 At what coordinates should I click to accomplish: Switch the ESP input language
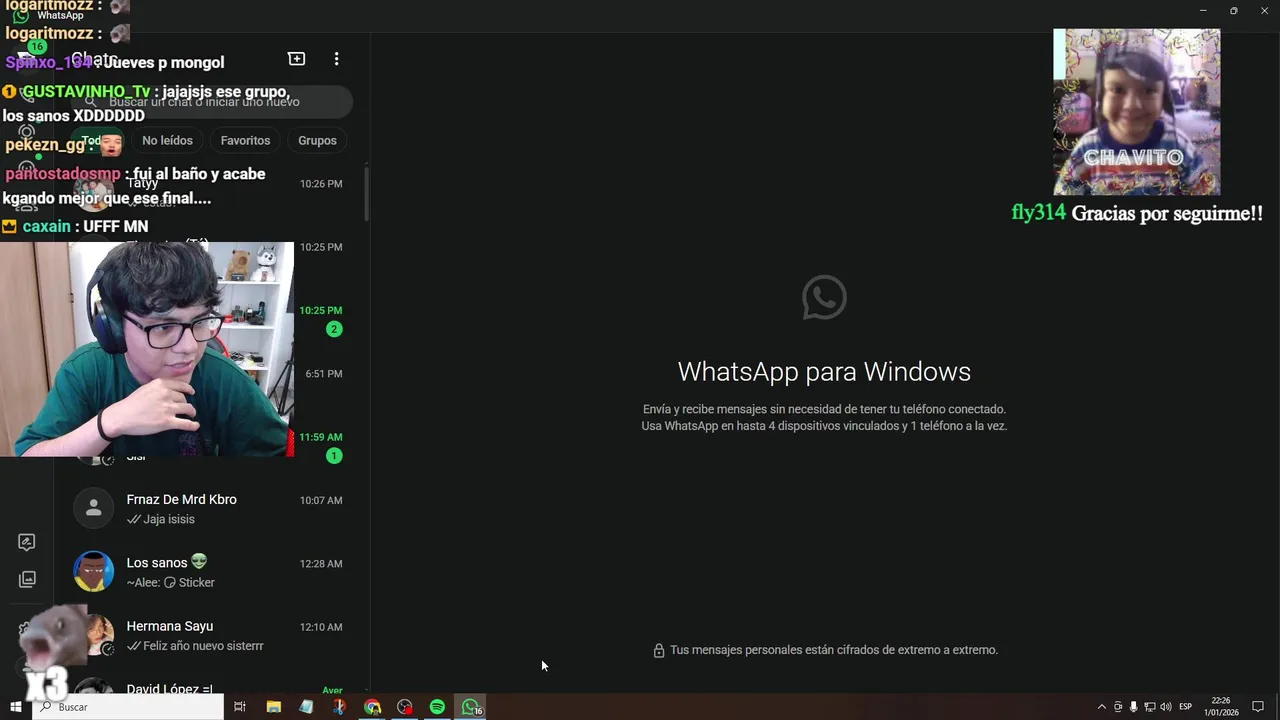tap(1185, 707)
